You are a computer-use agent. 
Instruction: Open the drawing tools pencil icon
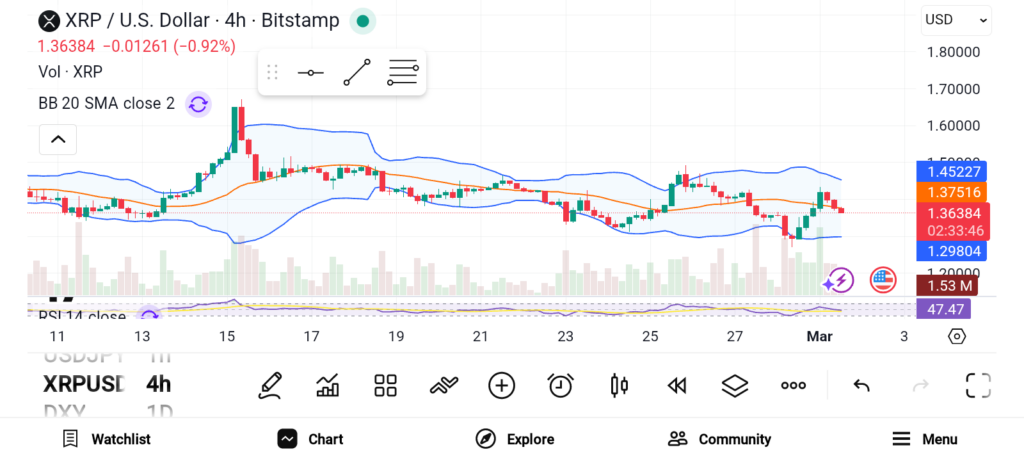click(269, 385)
